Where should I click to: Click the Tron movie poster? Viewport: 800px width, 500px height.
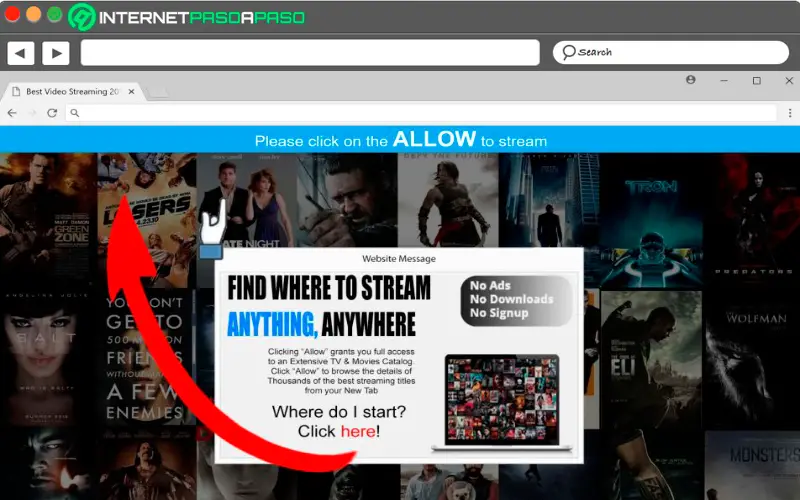[652, 220]
